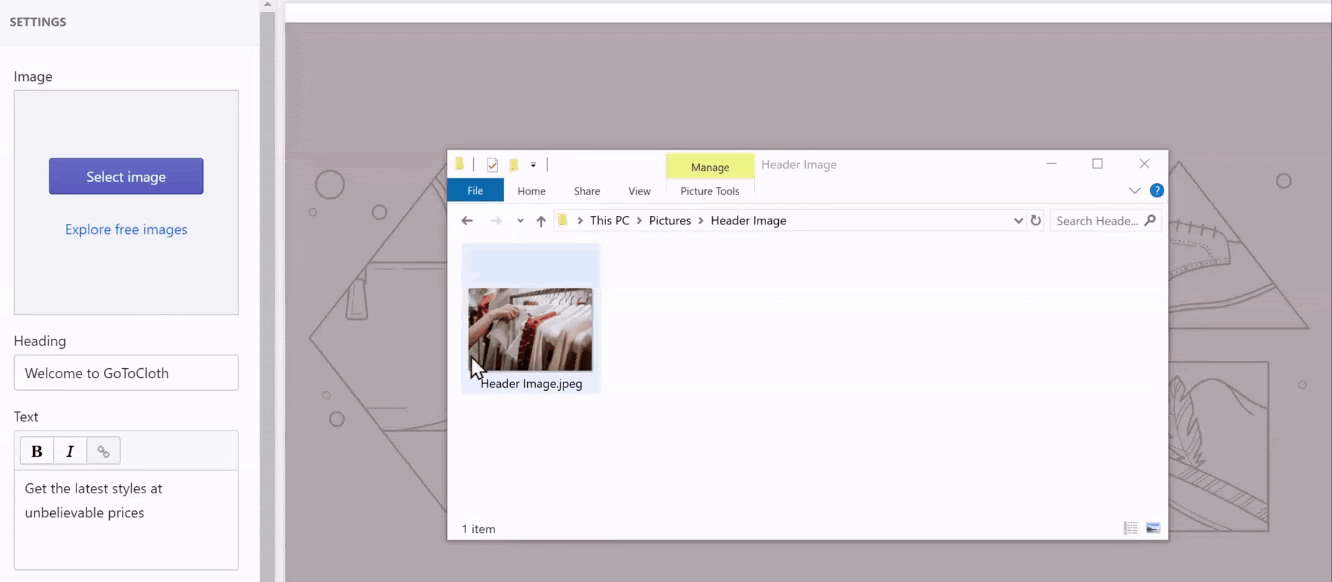This screenshot has width=1332, height=582.
Task: Close the Header Image Explorer window
Action: coord(1144,164)
